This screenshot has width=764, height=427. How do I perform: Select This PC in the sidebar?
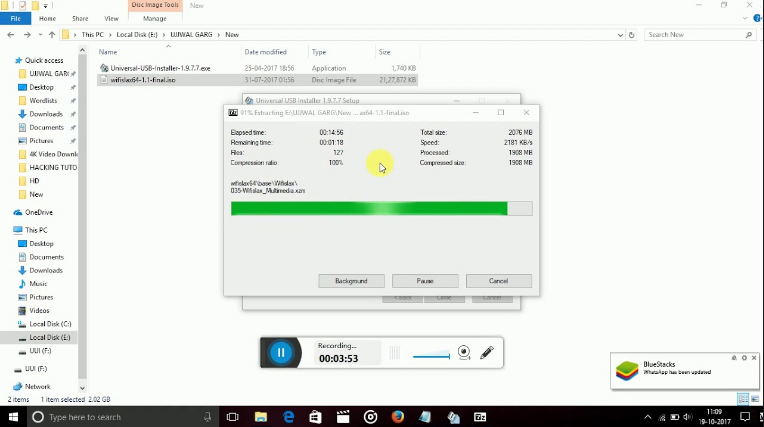tap(36, 230)
